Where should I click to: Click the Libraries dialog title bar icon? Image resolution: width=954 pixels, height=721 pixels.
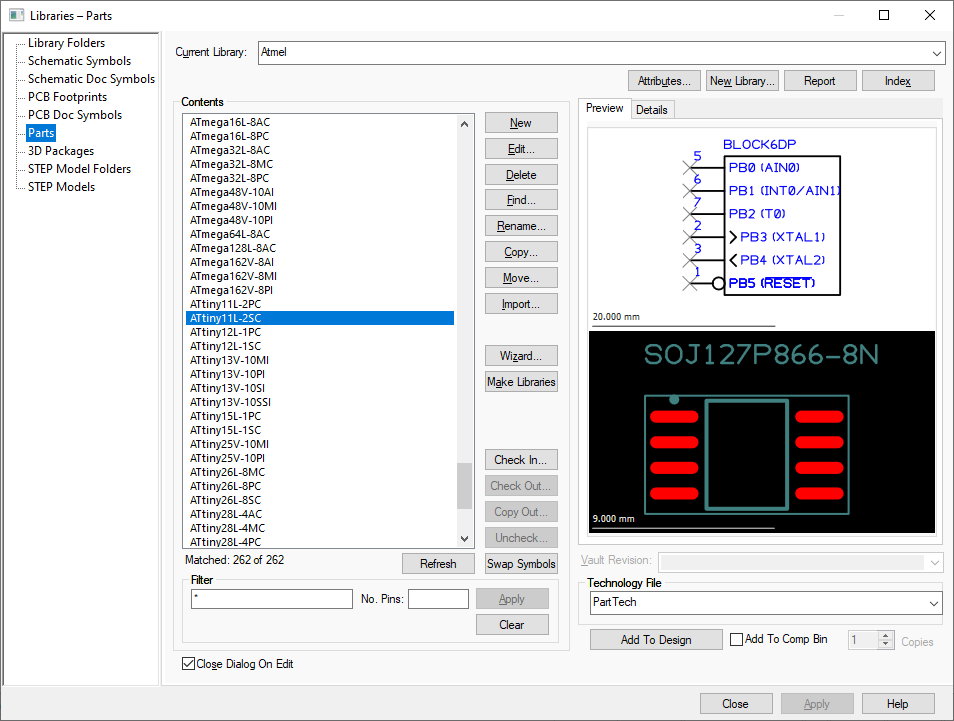coord(16,15)
